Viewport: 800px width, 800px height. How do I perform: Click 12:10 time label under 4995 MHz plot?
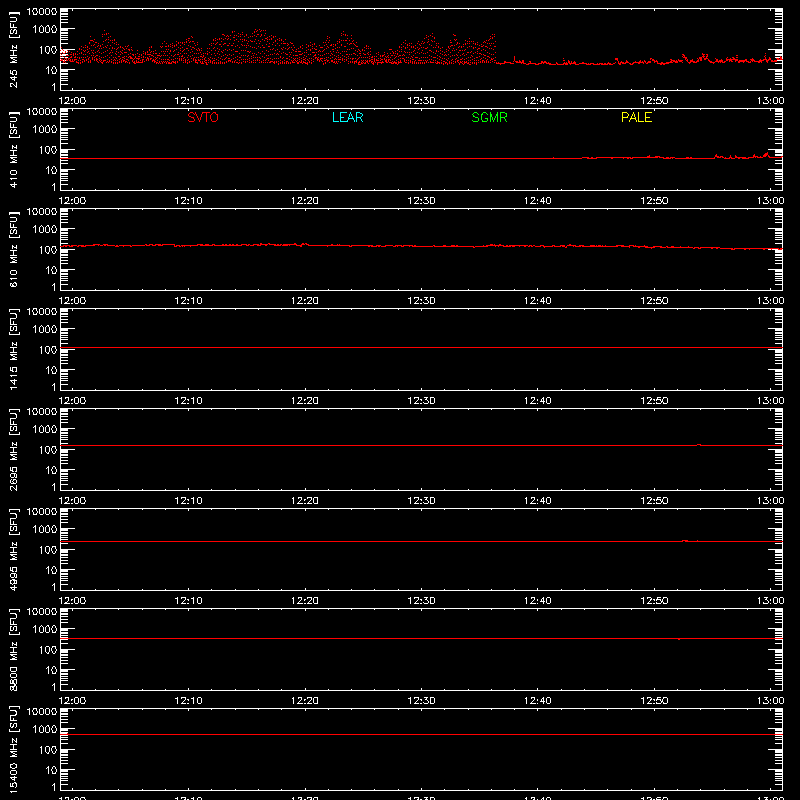(x=188, y=601)
